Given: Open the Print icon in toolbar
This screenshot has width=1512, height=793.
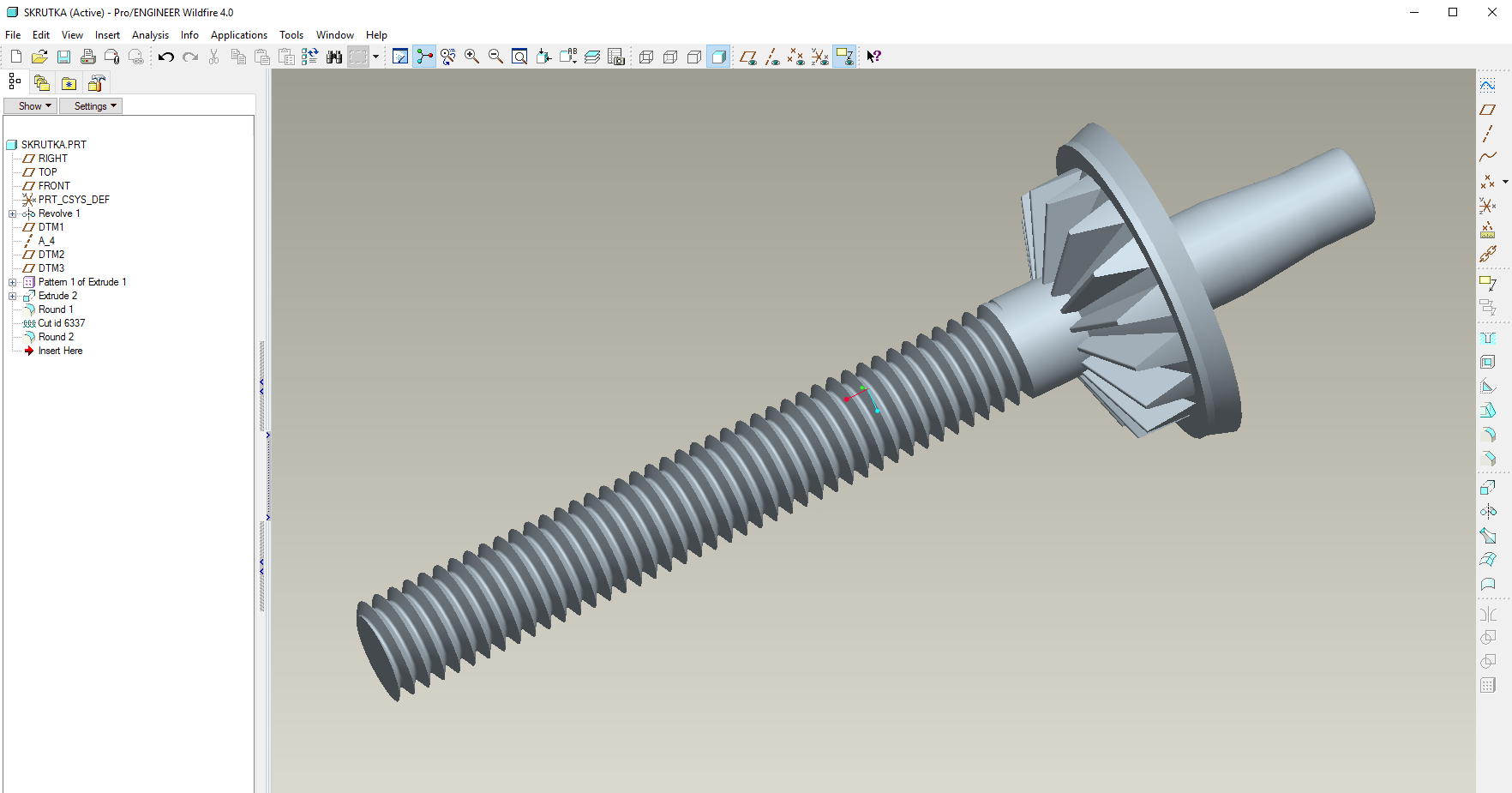Looking at the screenshot, I should pyautogui.click(x=87, y=57).
